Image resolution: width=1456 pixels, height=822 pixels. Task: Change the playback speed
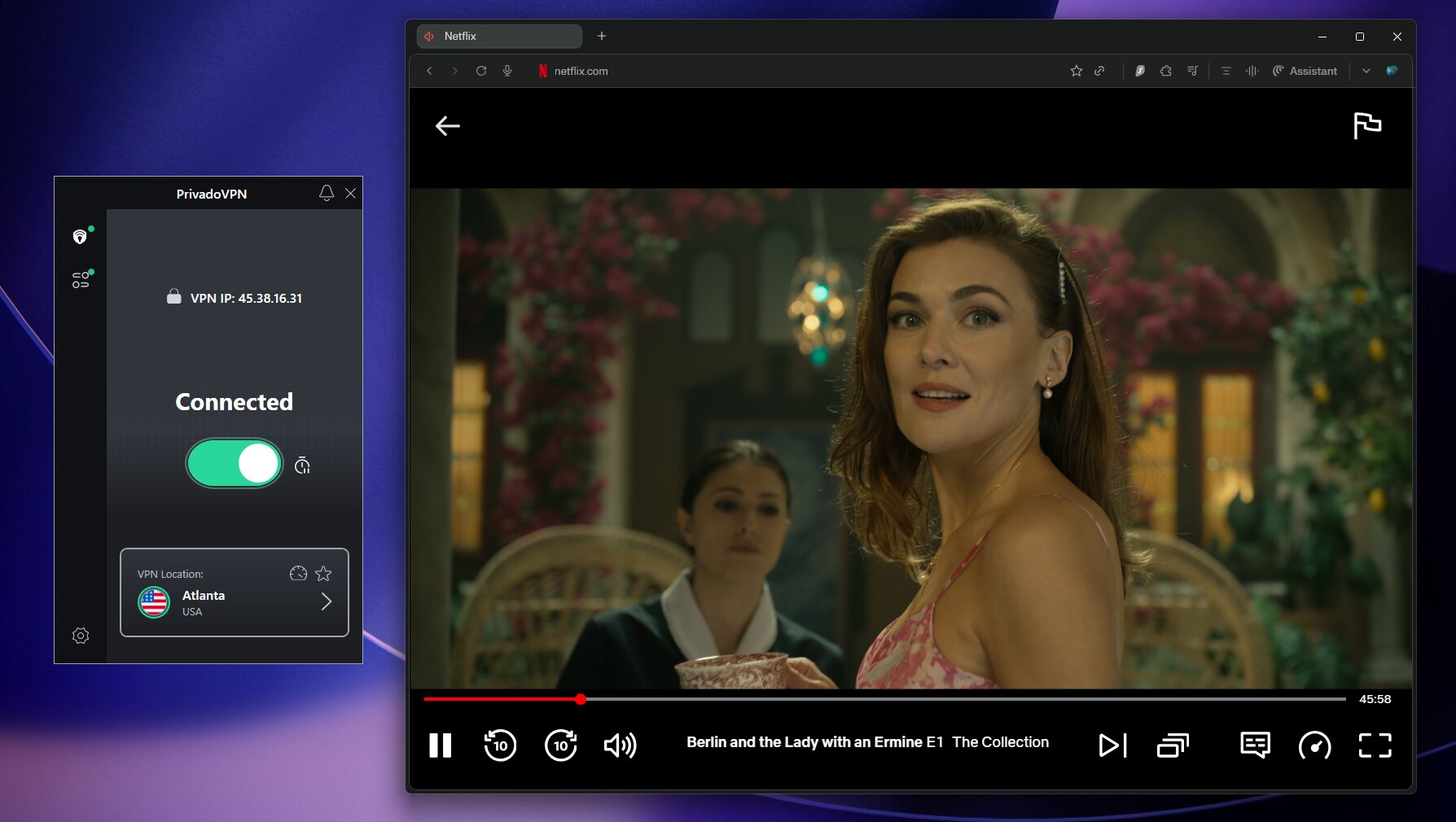pos(1314,745)
